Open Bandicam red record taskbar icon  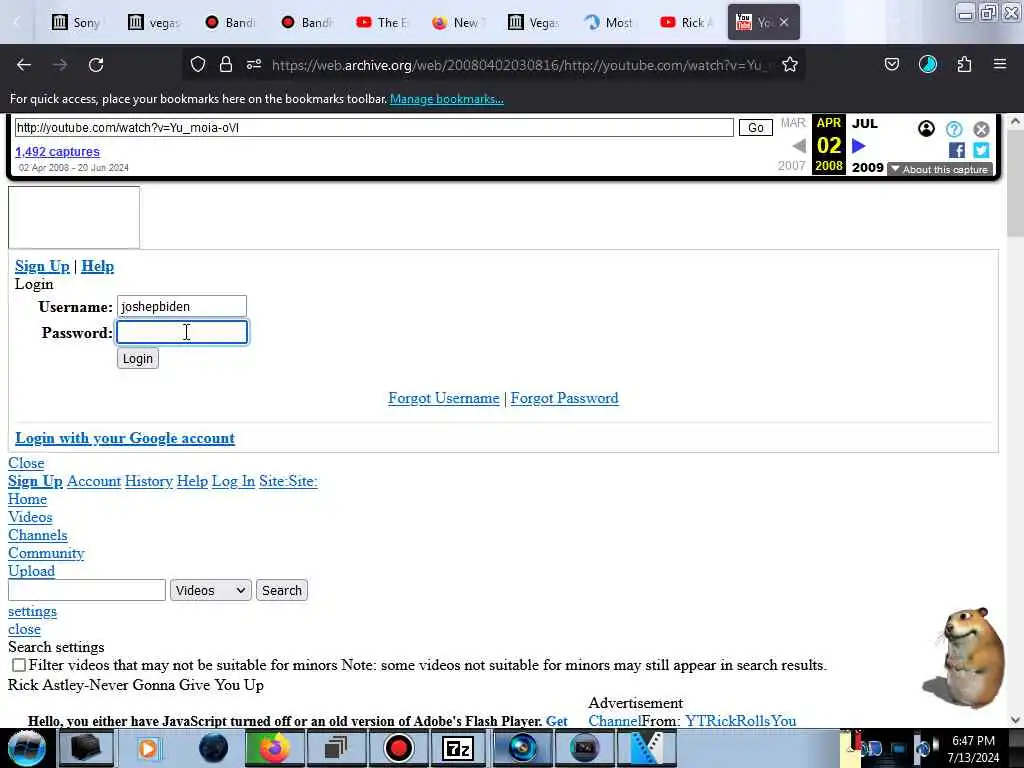[398, 748]
